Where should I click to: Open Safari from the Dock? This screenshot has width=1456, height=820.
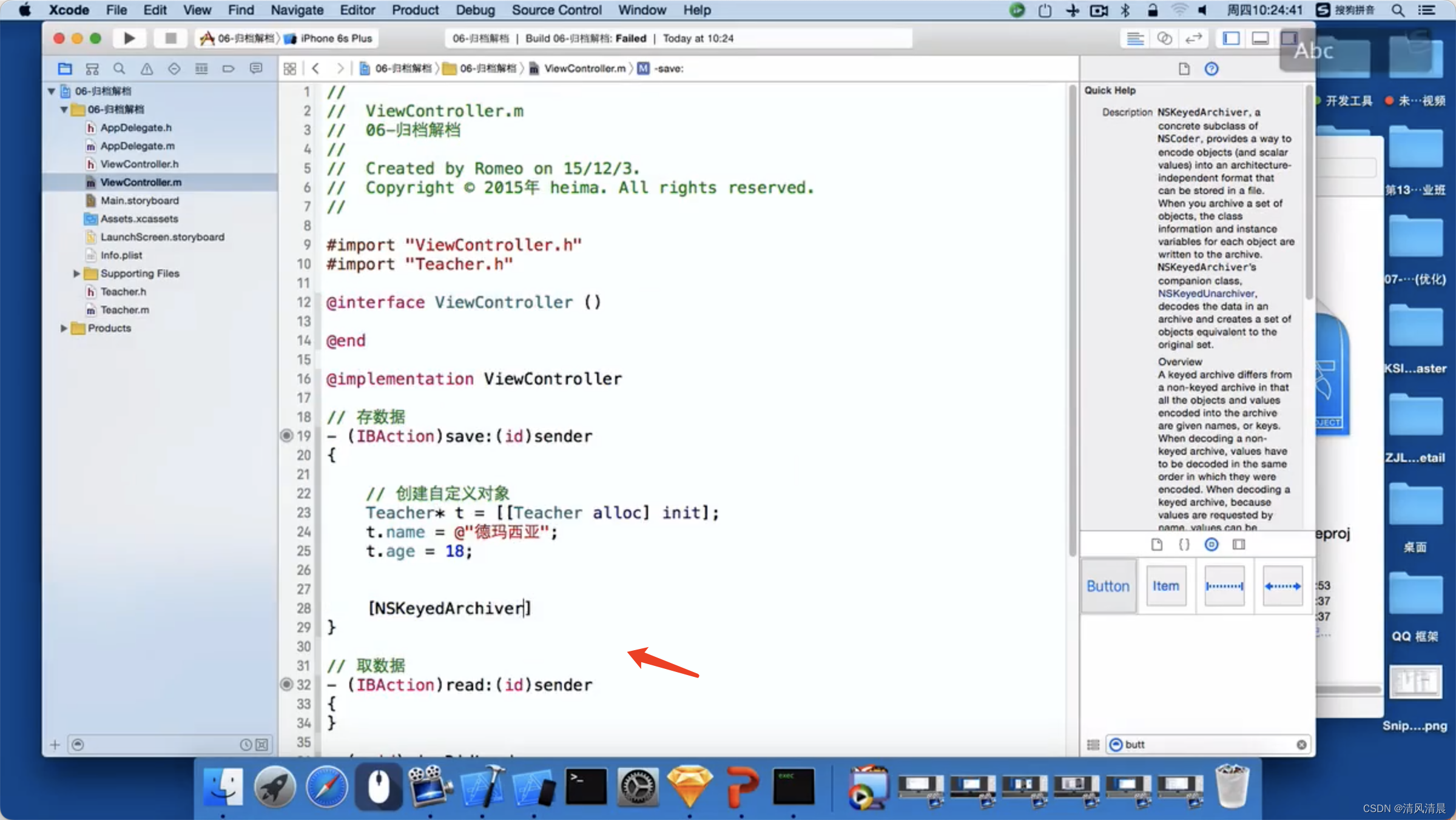coord(326,787)
